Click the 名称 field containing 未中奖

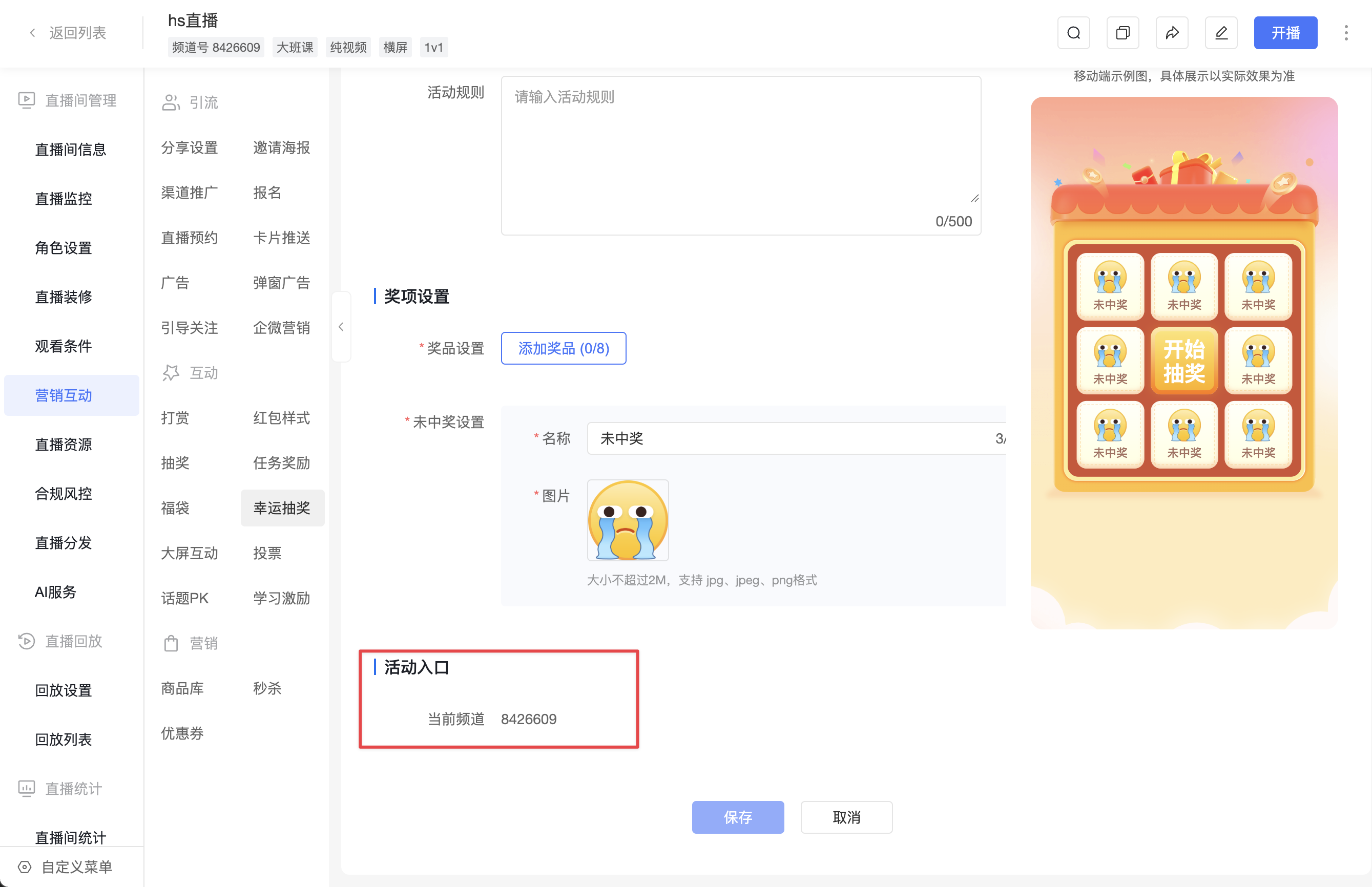click(796, 438)
